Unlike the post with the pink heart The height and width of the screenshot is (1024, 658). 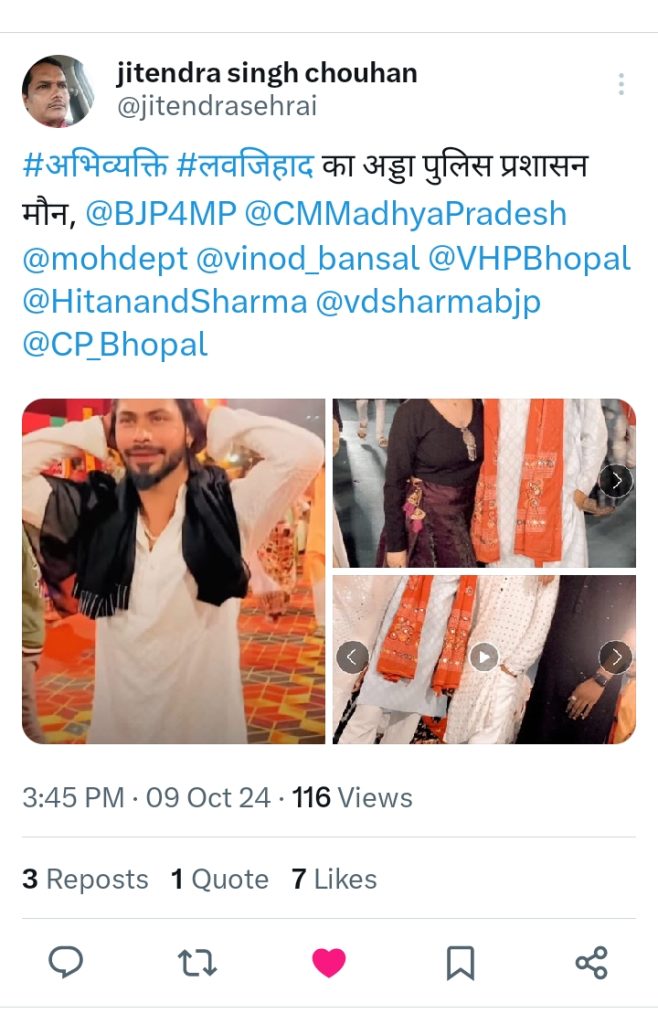point(329,963)
